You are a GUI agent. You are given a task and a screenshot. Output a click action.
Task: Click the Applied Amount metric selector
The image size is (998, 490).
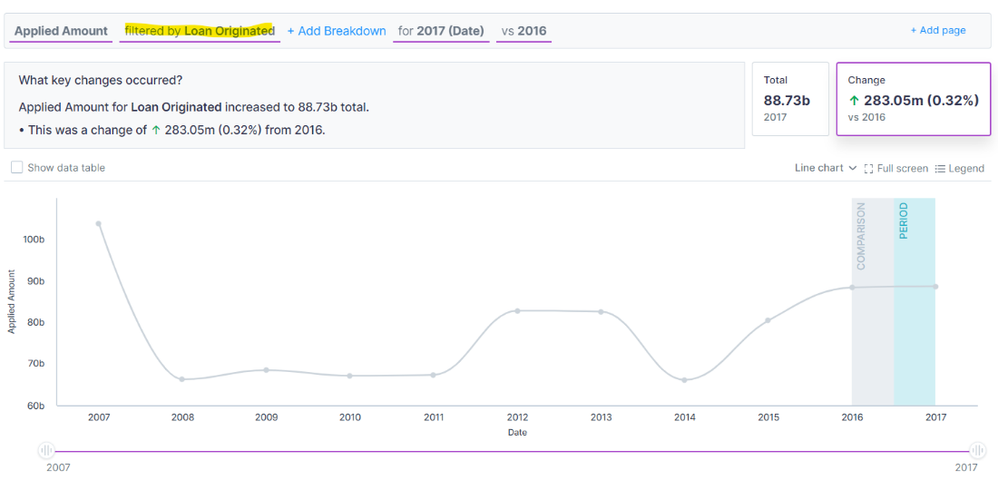[61, 31]
